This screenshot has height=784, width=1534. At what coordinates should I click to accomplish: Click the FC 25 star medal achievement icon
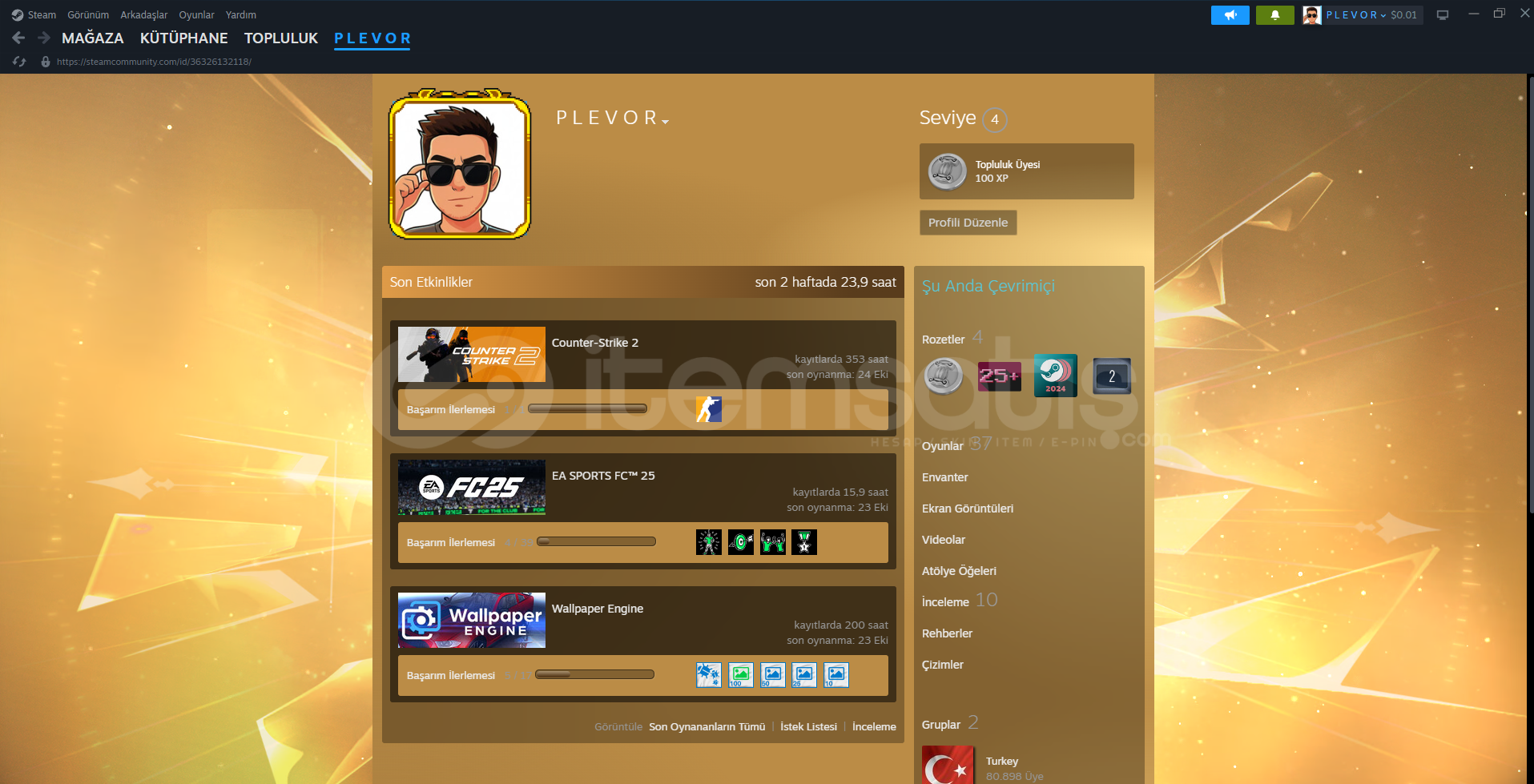804,542
